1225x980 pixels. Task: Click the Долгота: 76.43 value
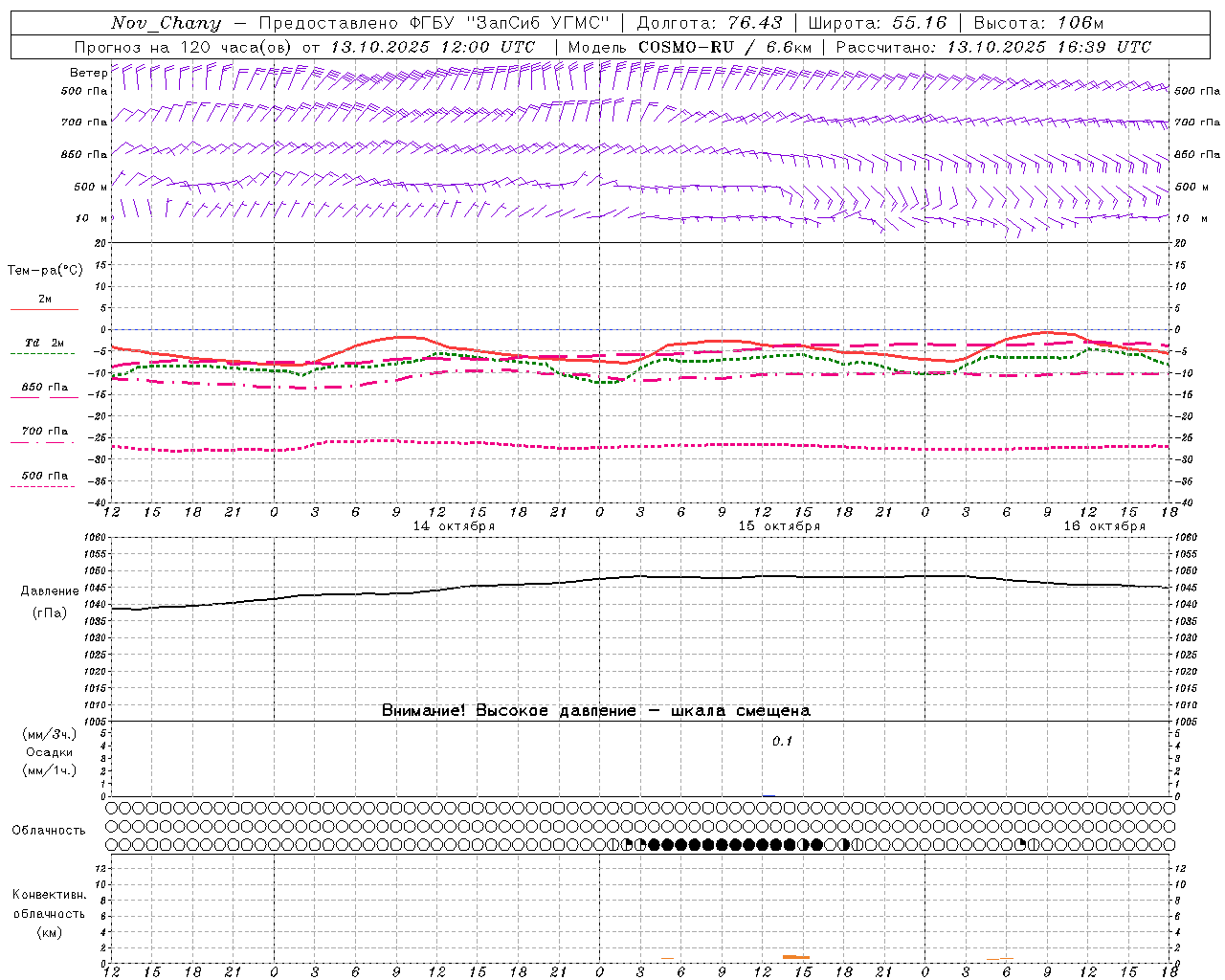(x=709, y=23)
